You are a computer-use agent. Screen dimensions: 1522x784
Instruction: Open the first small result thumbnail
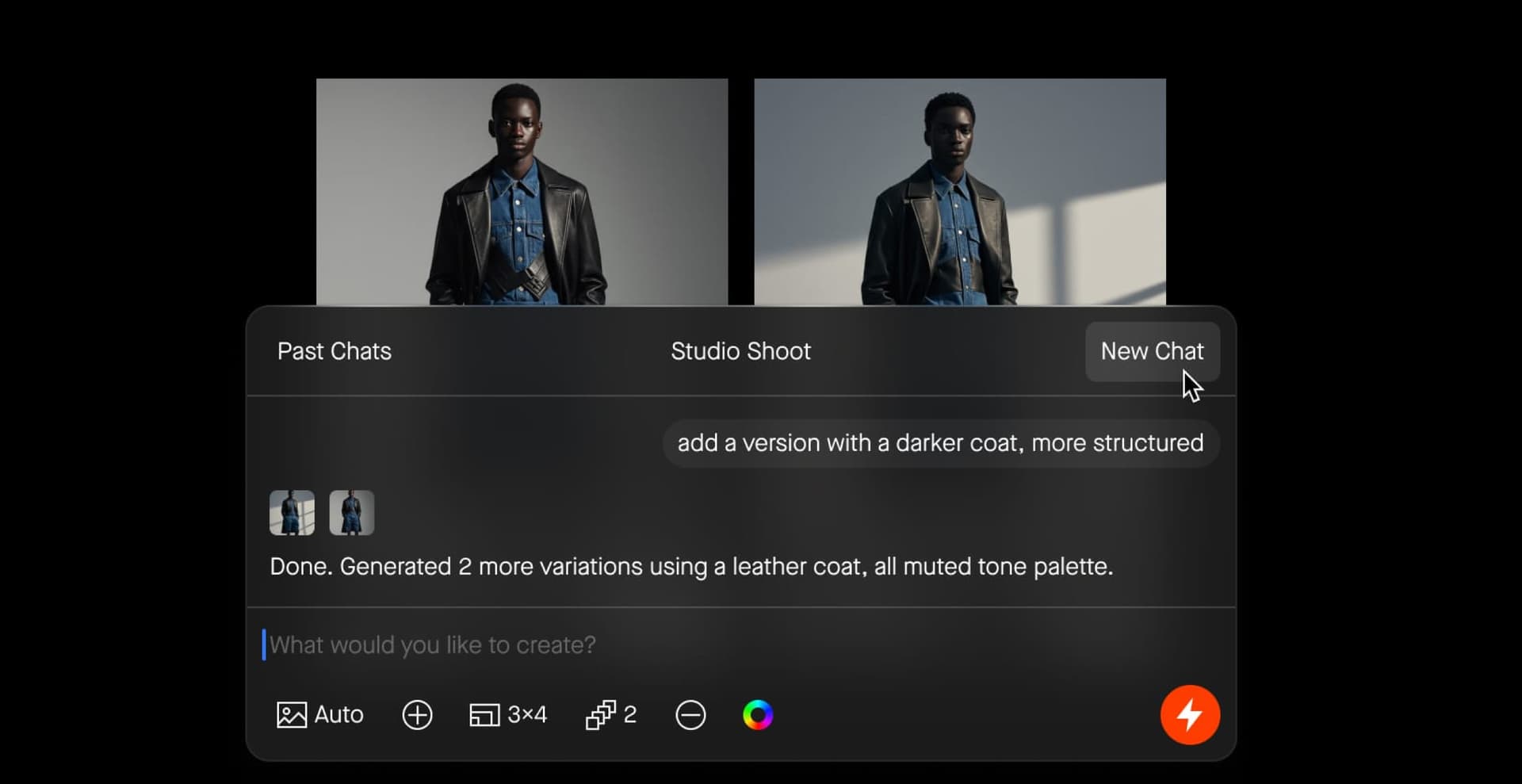coord(292,513)
